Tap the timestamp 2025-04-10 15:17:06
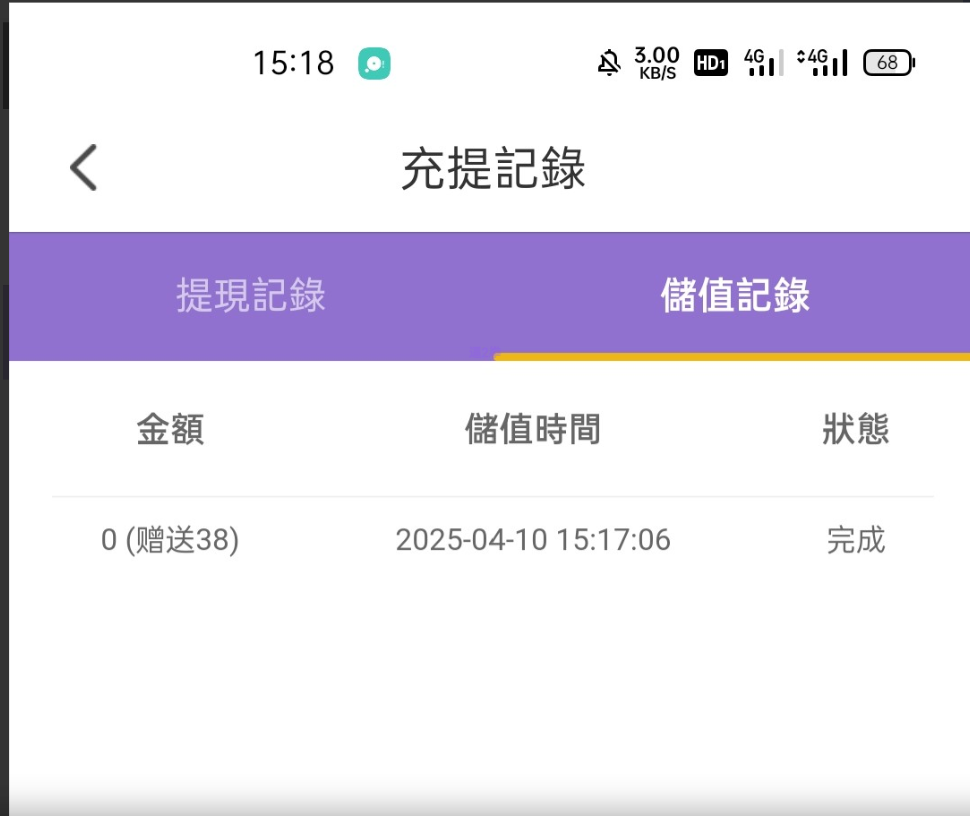This screenshot has width=970, height=816. point(533,540)
